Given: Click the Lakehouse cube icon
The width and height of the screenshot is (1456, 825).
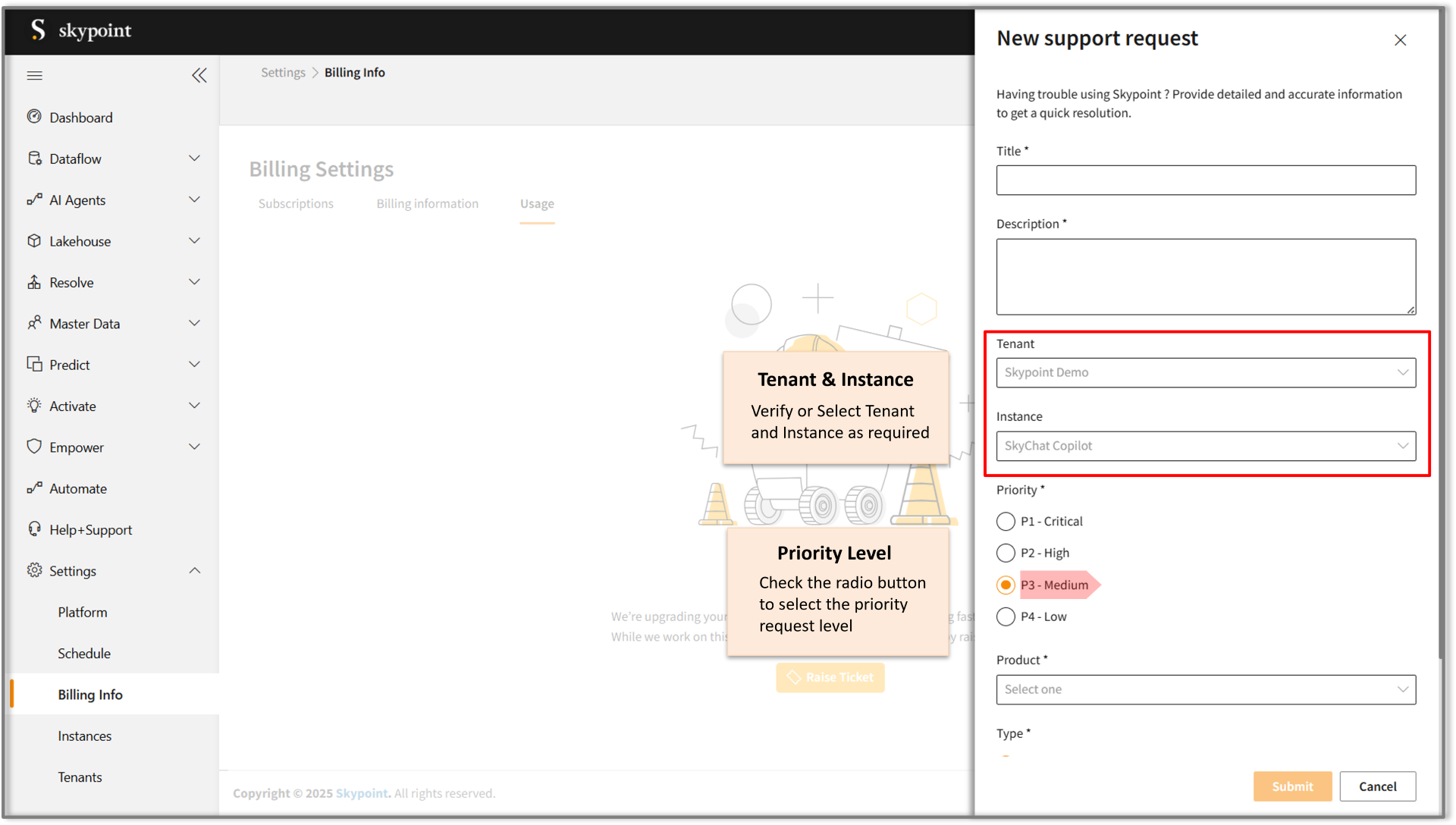Looking at the screenshot, I should pyautogui.click(x=34, y=241).
